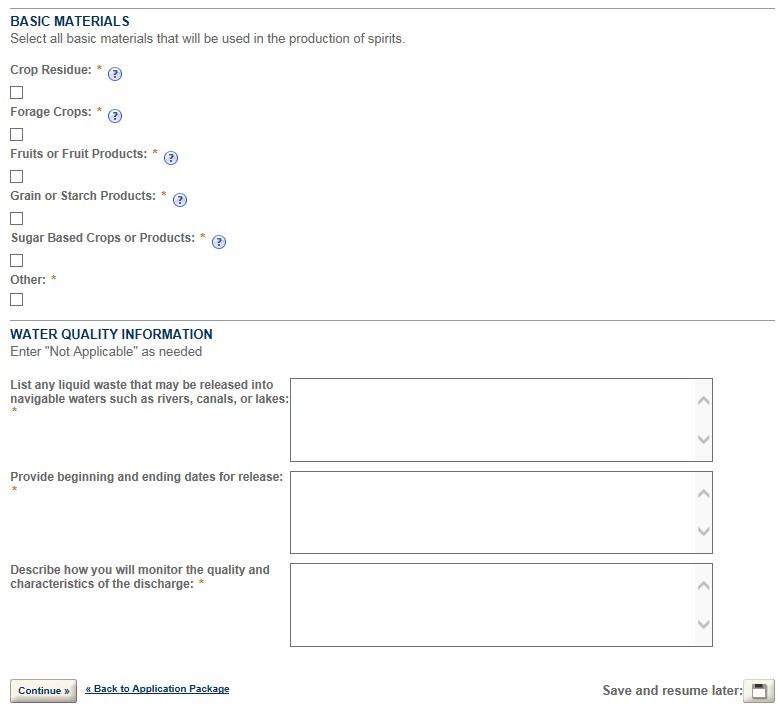Open help for Sugar Based Crops

pyautogui.click(x=219, y=242)
